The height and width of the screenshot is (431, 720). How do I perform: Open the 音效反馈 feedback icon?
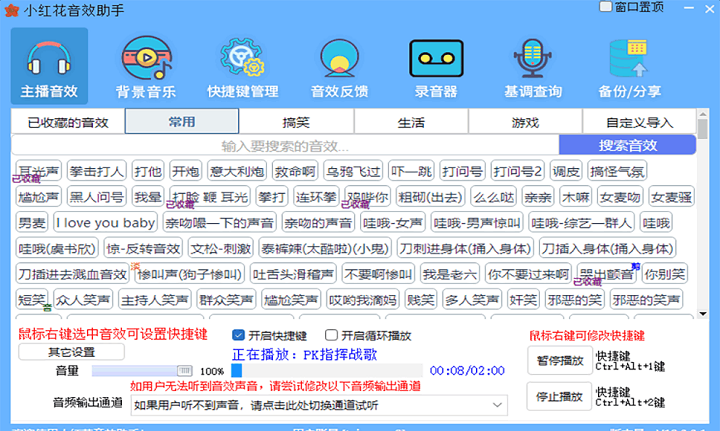click(339, 59)
